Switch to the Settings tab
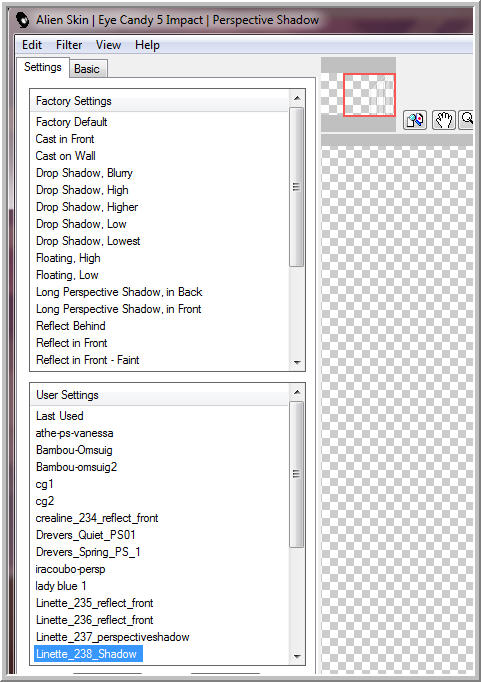The height and width of the screenshot is (682, 481). click(43, 67)
